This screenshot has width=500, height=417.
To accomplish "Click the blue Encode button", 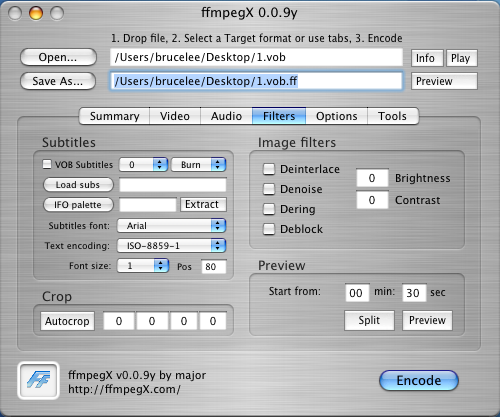I will (x=419, y=380).
